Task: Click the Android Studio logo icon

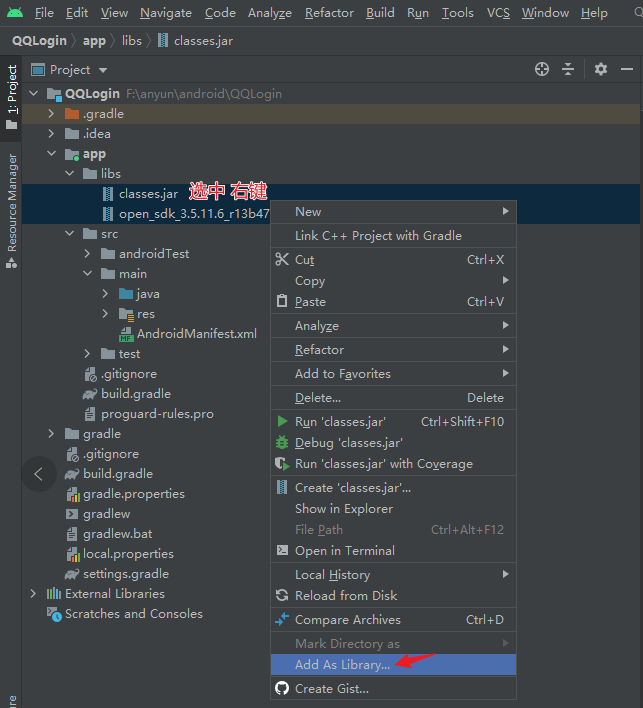Action: click(x=15, y=12)
